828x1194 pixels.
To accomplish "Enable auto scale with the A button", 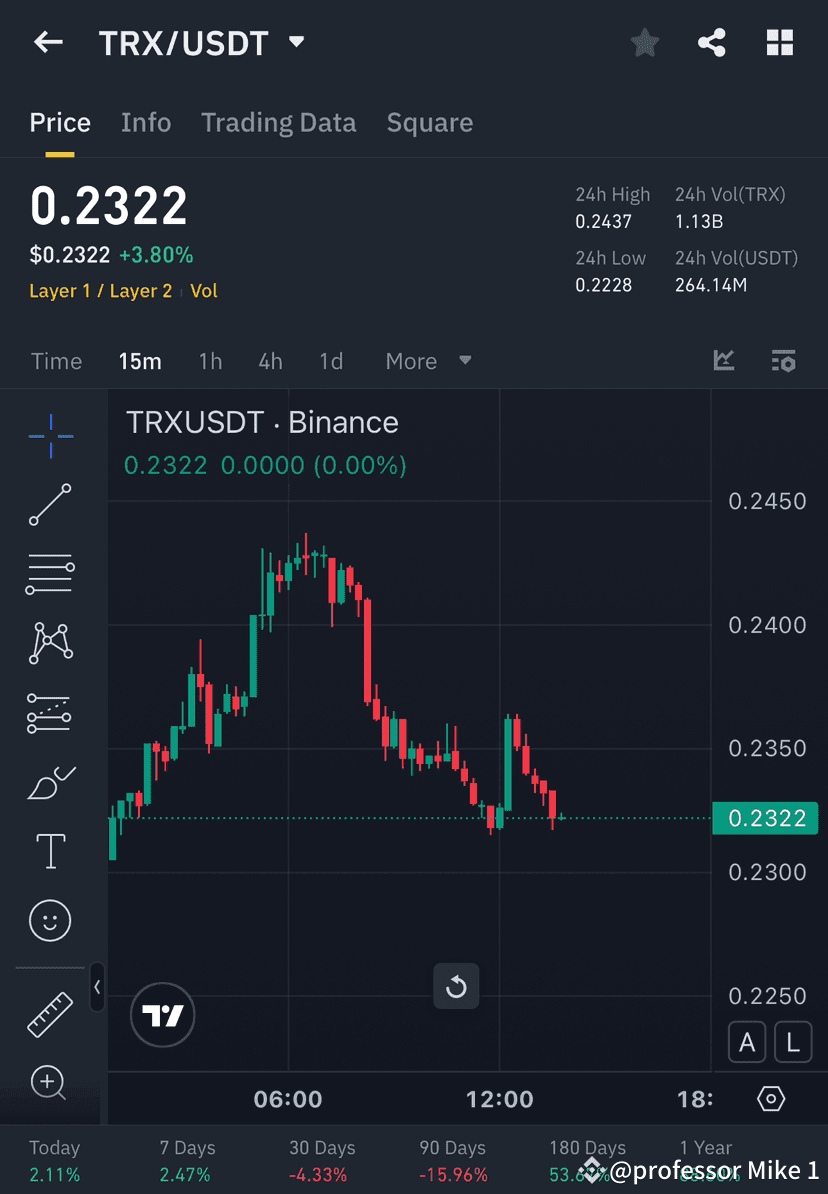I will coord(747,1042).
